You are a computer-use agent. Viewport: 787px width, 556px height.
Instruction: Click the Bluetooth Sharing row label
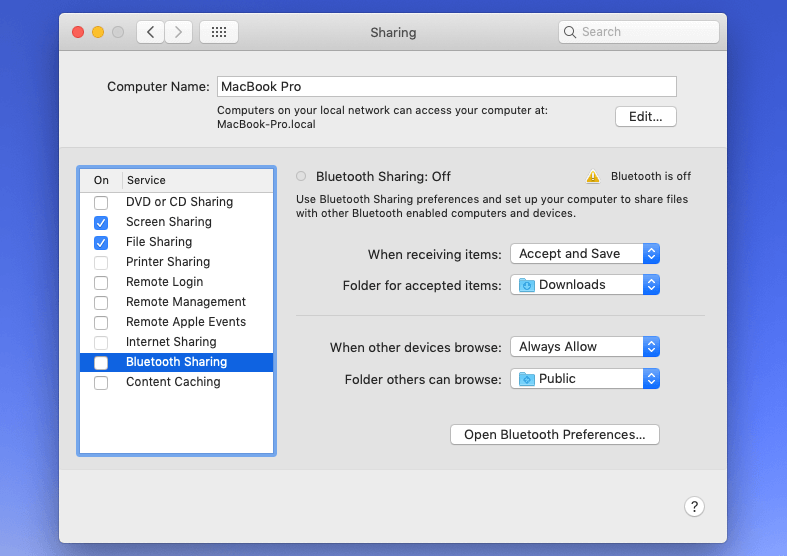point(177,362)
